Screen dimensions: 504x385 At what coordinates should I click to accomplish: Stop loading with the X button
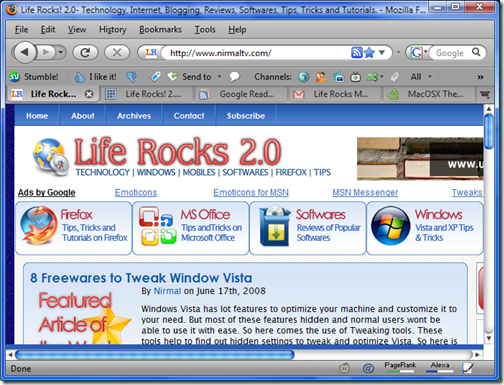(117, 52)
